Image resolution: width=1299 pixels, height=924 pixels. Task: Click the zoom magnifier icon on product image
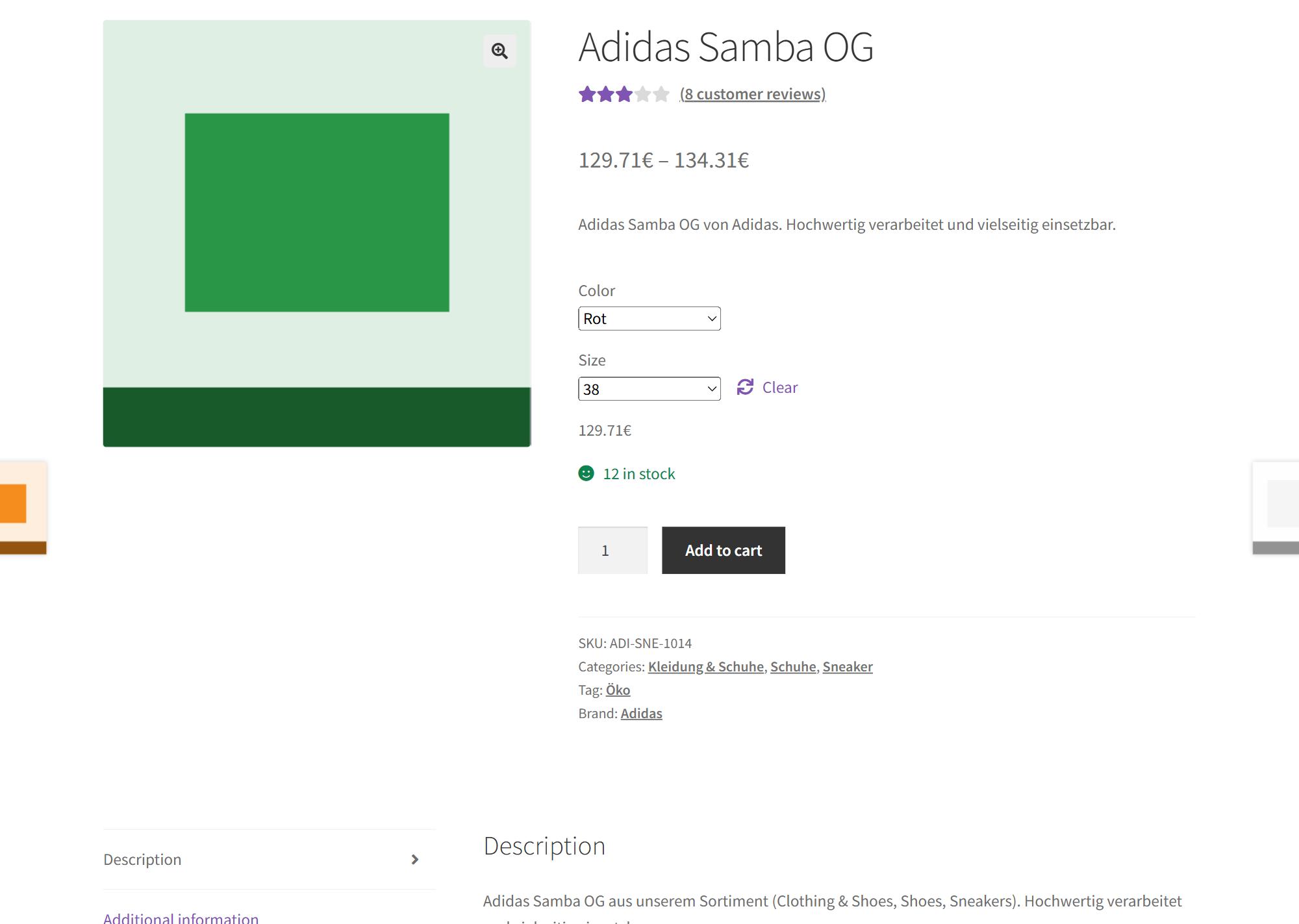pyautogui.click(x=499, y=51)
